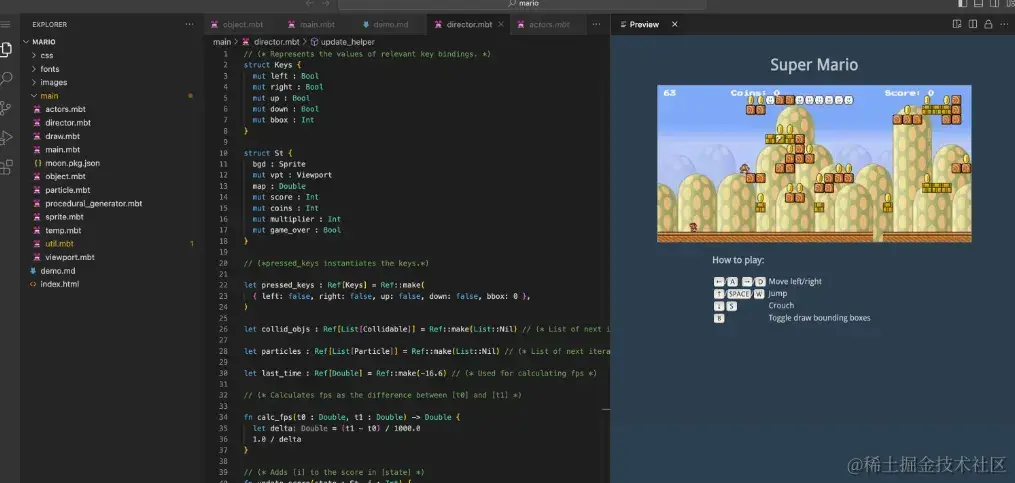This screenshot has width=1015, height=483.
Task: Split the Preview editor to the side
Action: coord(972,25)
